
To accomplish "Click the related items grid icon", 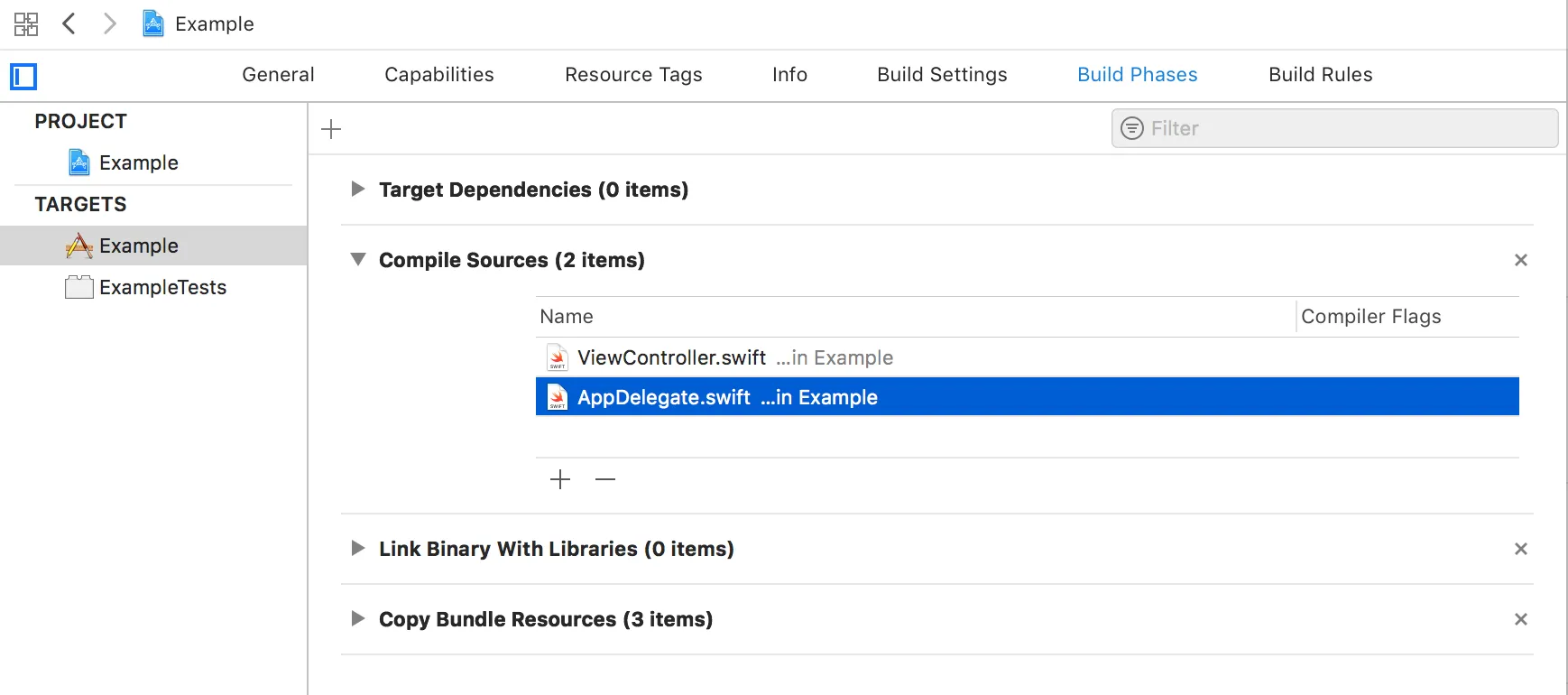I will (x=26, y=24).
